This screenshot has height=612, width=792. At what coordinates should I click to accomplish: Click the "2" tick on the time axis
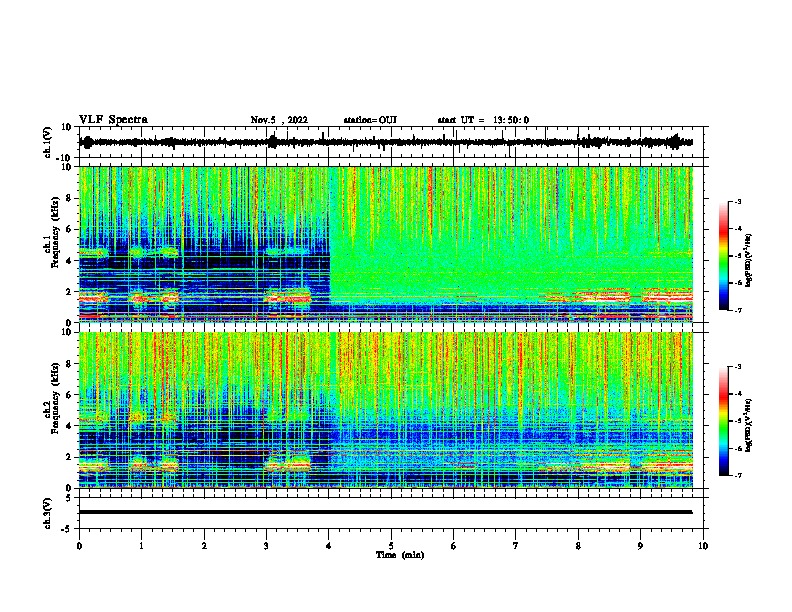(x=204, y=546)
